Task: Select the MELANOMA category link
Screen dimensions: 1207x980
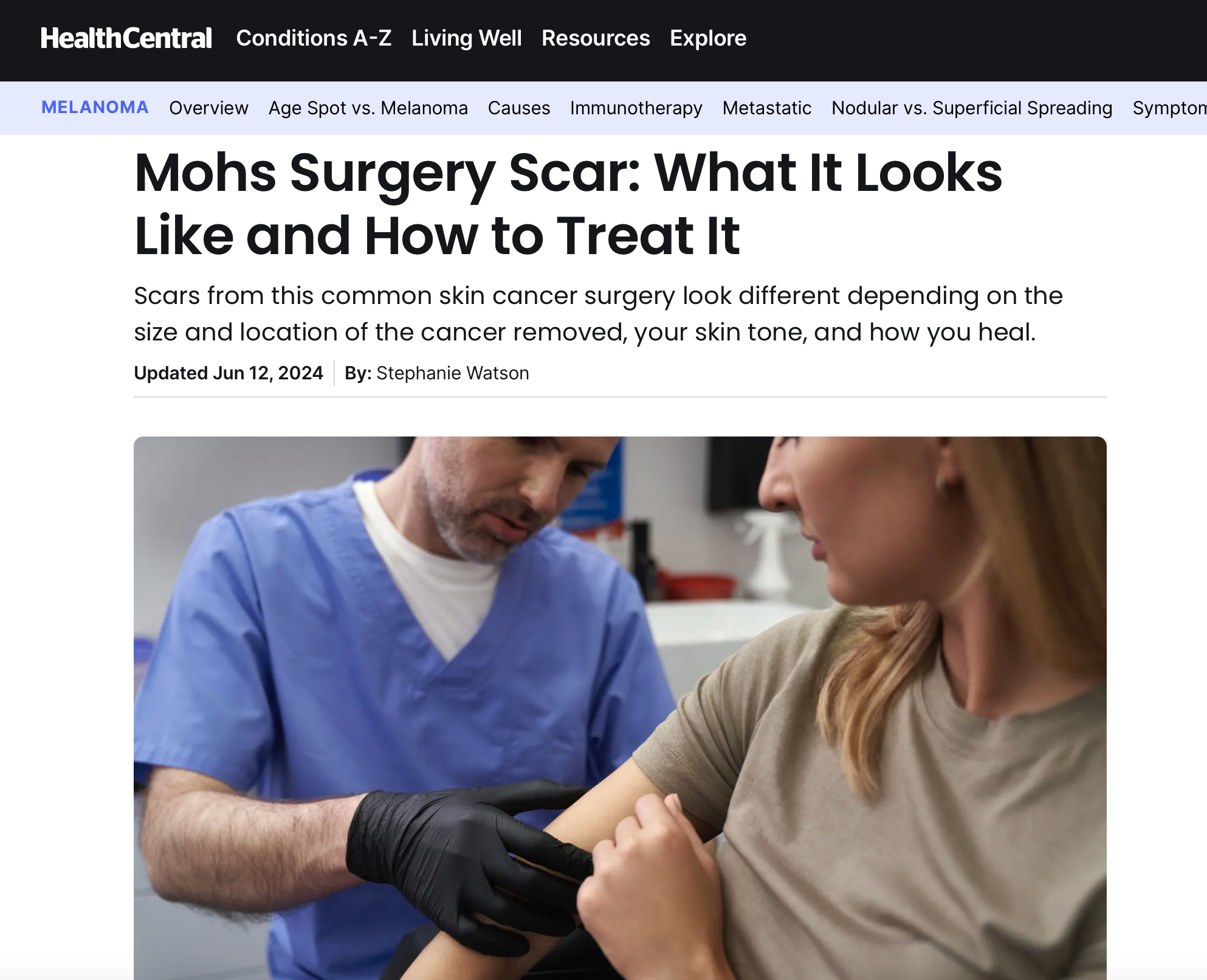Action: tap(95, 108)
